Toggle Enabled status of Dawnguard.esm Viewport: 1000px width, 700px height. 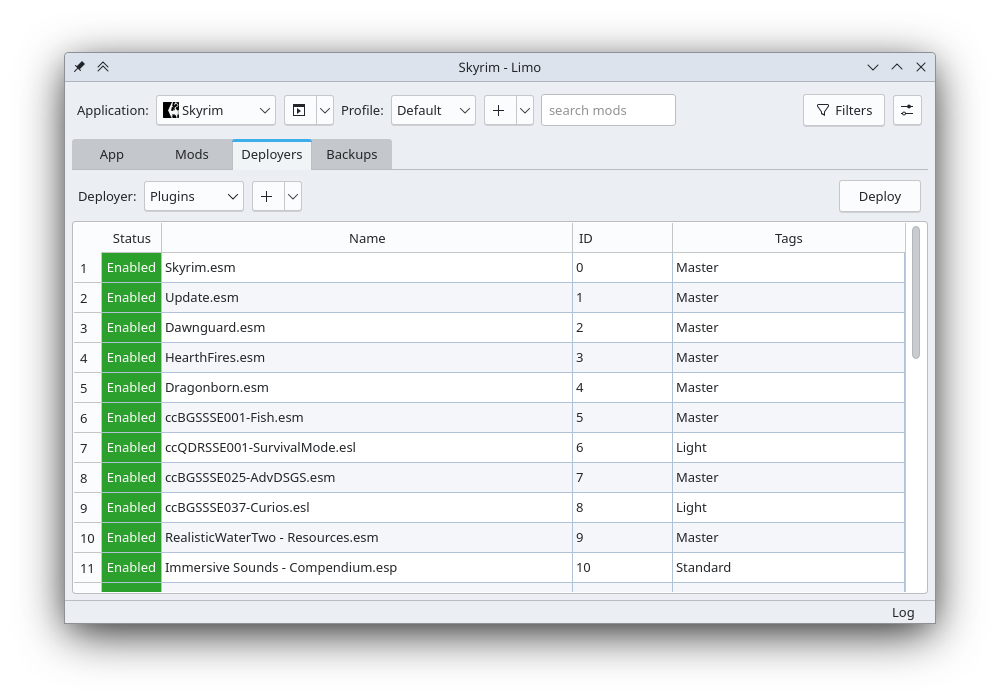131,328
